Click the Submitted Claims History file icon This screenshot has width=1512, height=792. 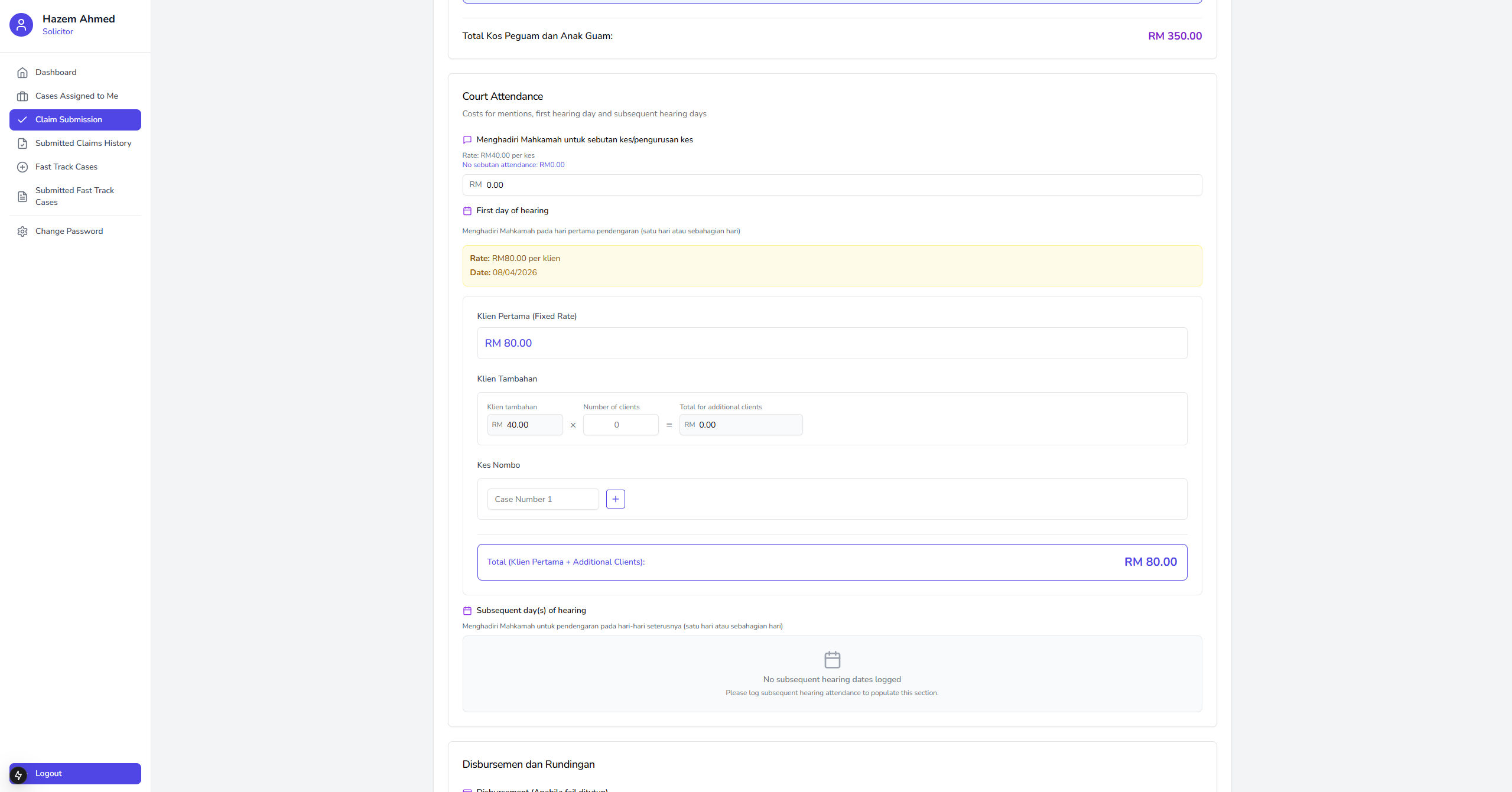click(22, 144)
